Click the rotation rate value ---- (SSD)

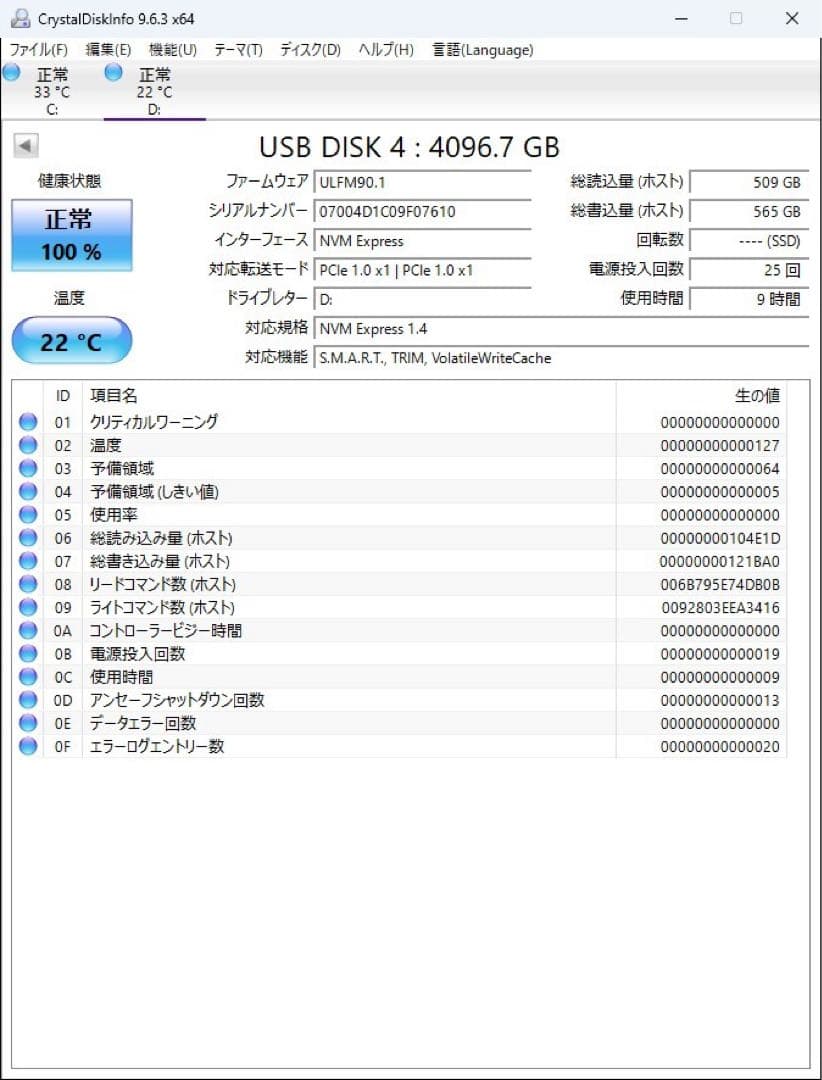(x=748, y=241)
